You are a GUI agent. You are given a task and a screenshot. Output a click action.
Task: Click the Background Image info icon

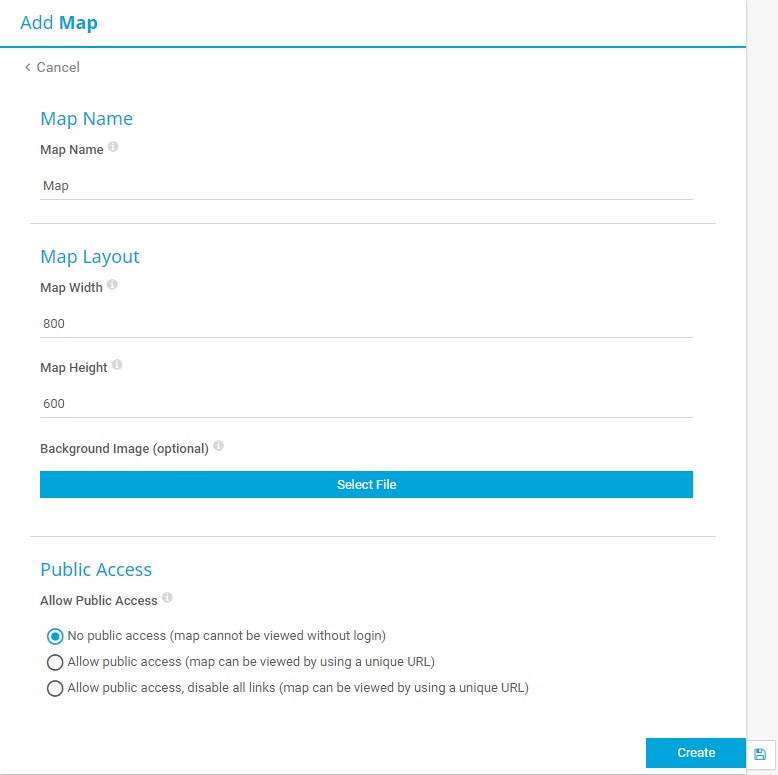(218, 446)
